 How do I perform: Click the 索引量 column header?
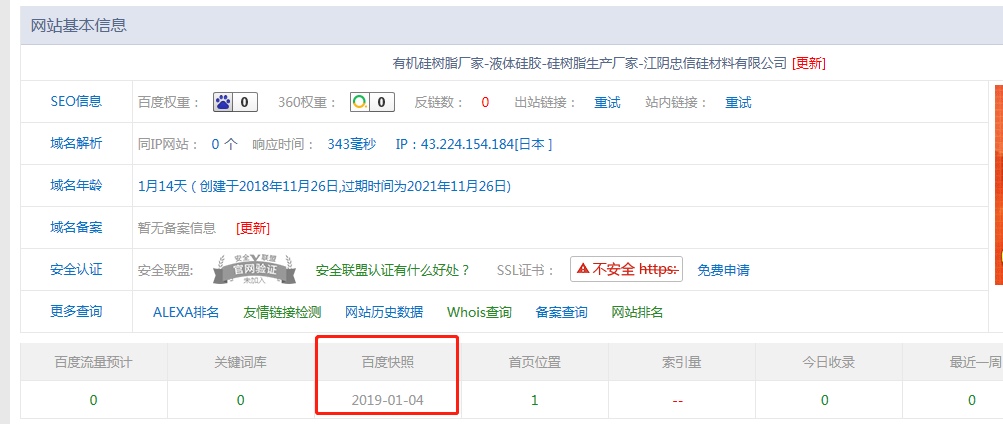682,363
